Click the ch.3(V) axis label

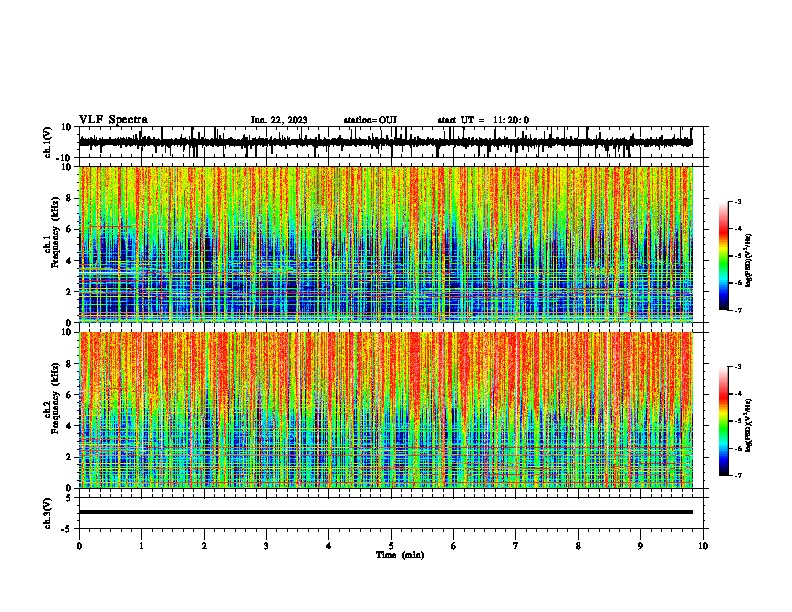[48, 513]
